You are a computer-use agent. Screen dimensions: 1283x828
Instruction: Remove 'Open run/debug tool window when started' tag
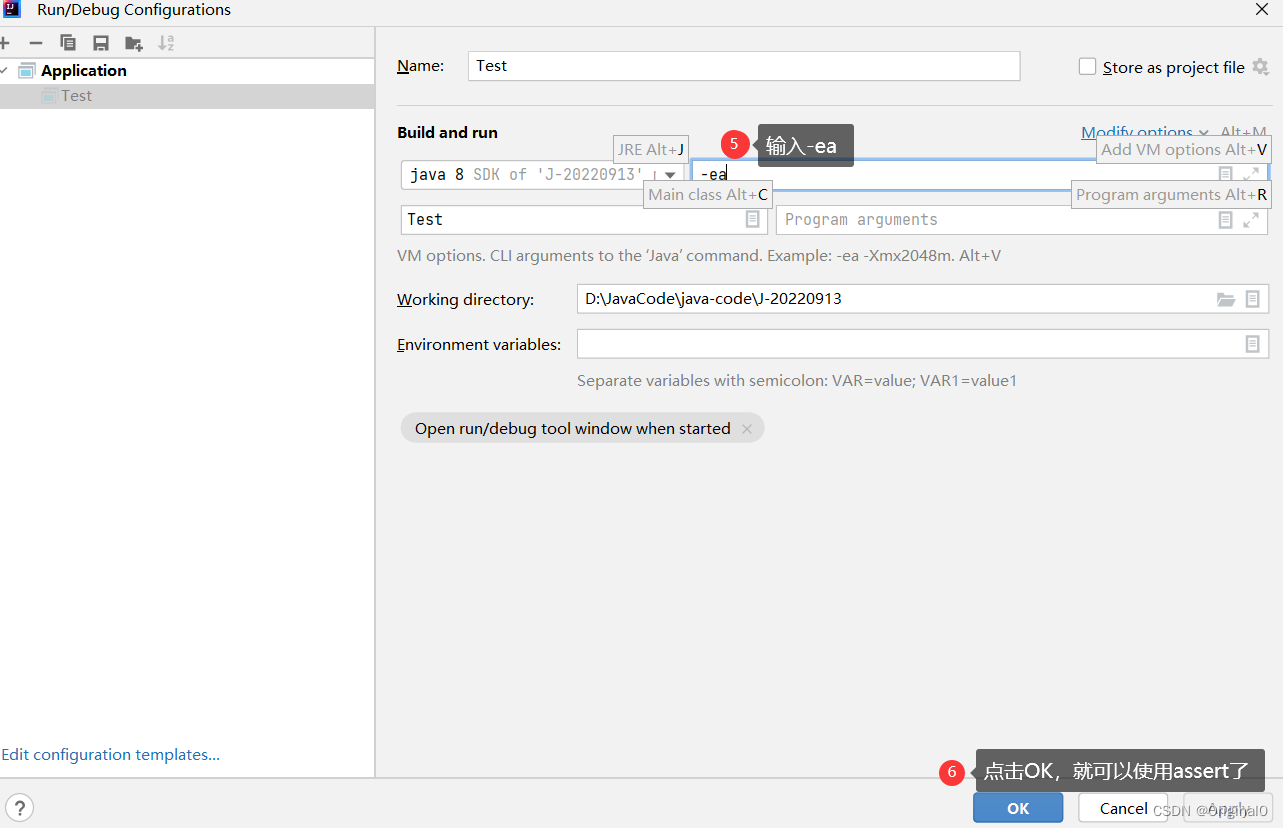pos(747,429)
